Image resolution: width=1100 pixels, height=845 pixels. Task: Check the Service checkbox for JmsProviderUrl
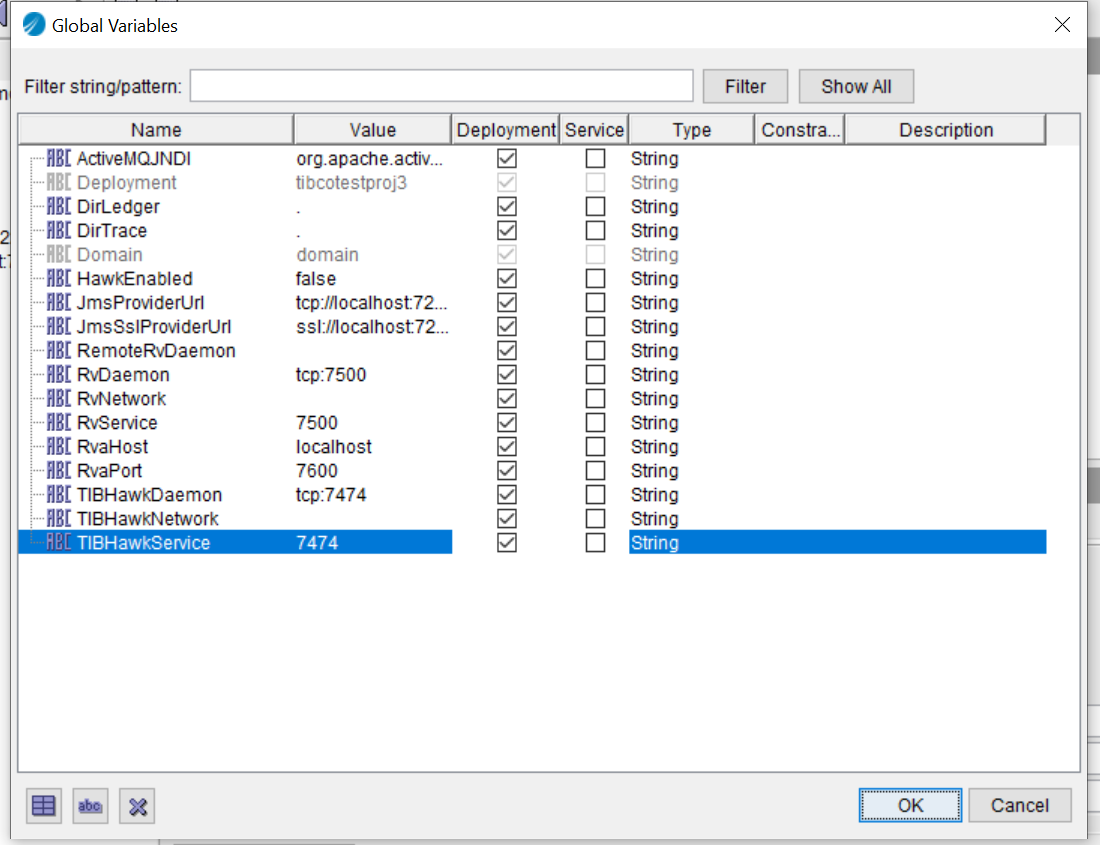[x=596, y=302]
